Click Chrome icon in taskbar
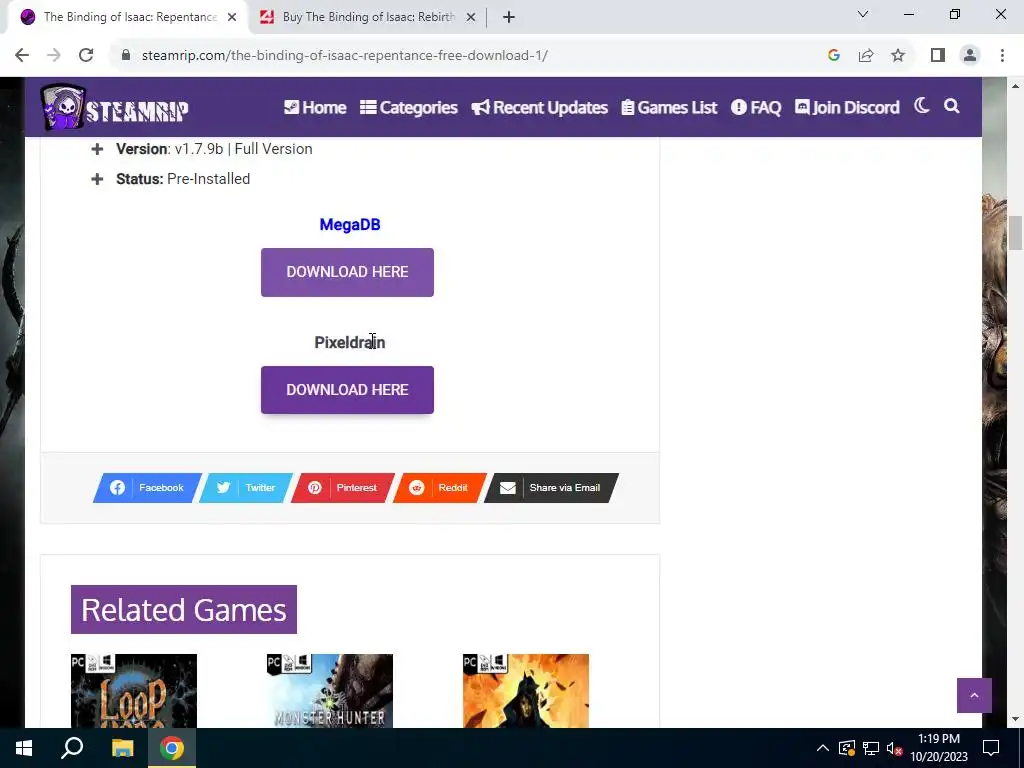The height and width of the screenshot is (768, 1024). 172,748
